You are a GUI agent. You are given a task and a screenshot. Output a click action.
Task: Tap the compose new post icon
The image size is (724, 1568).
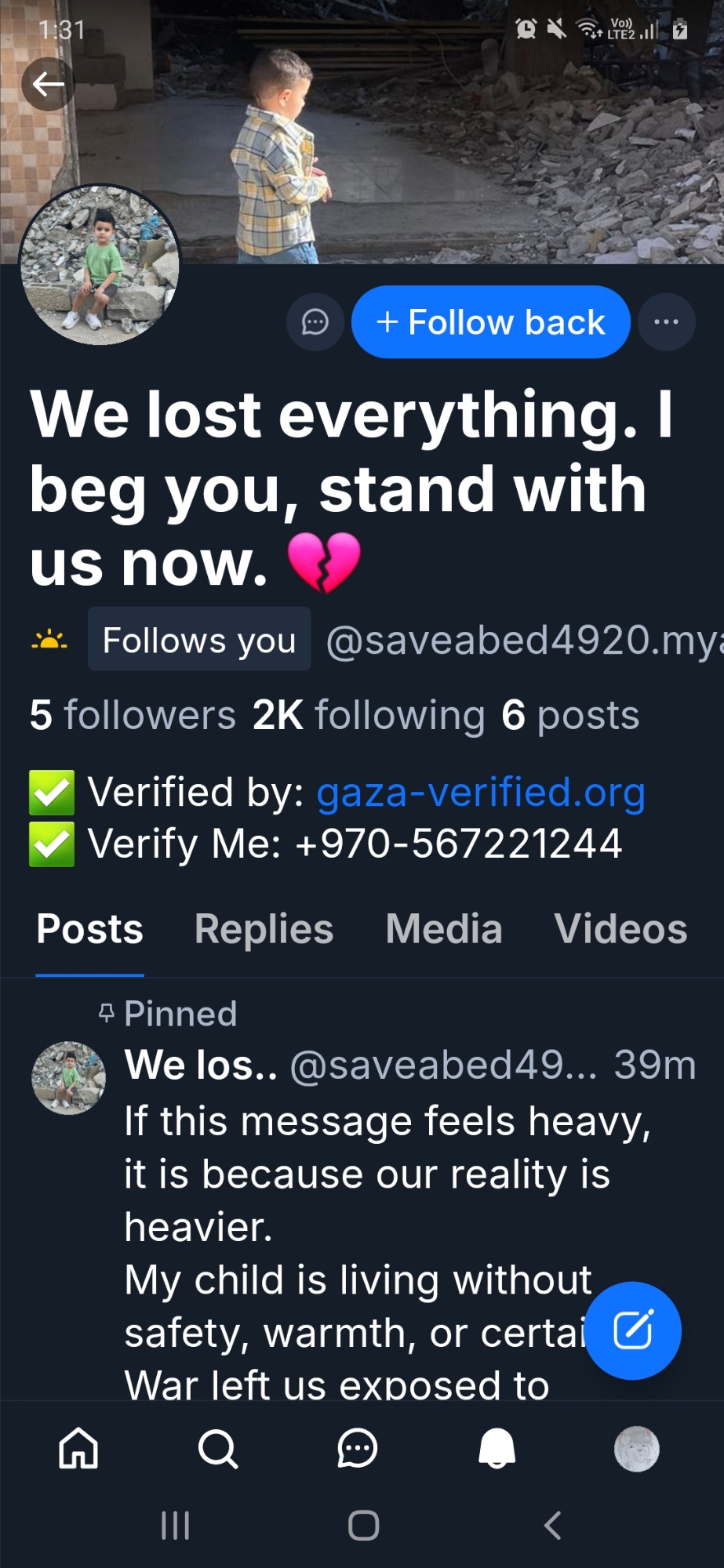click(x=633, y=1330)
